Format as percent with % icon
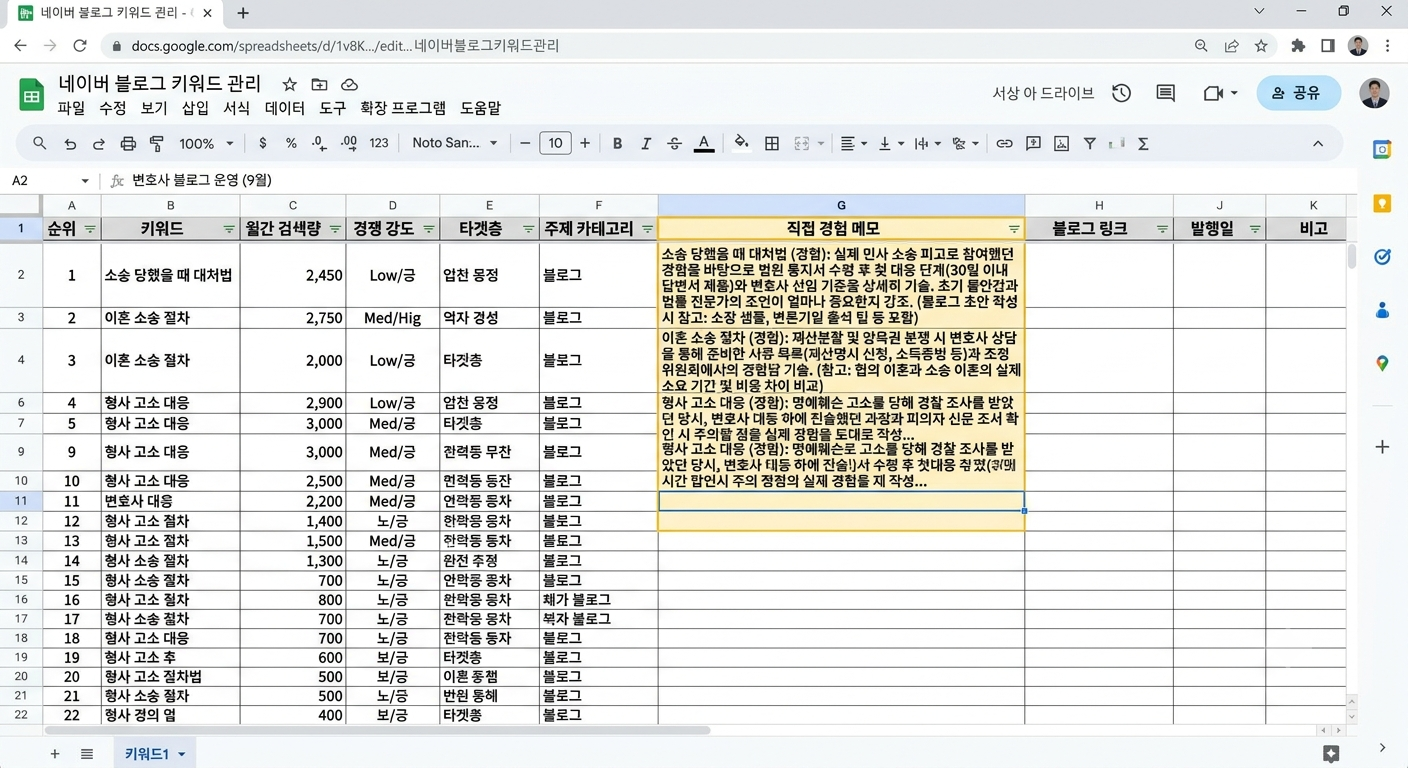Viewport: 1408px width, 768px height. [x=291, y=144]
